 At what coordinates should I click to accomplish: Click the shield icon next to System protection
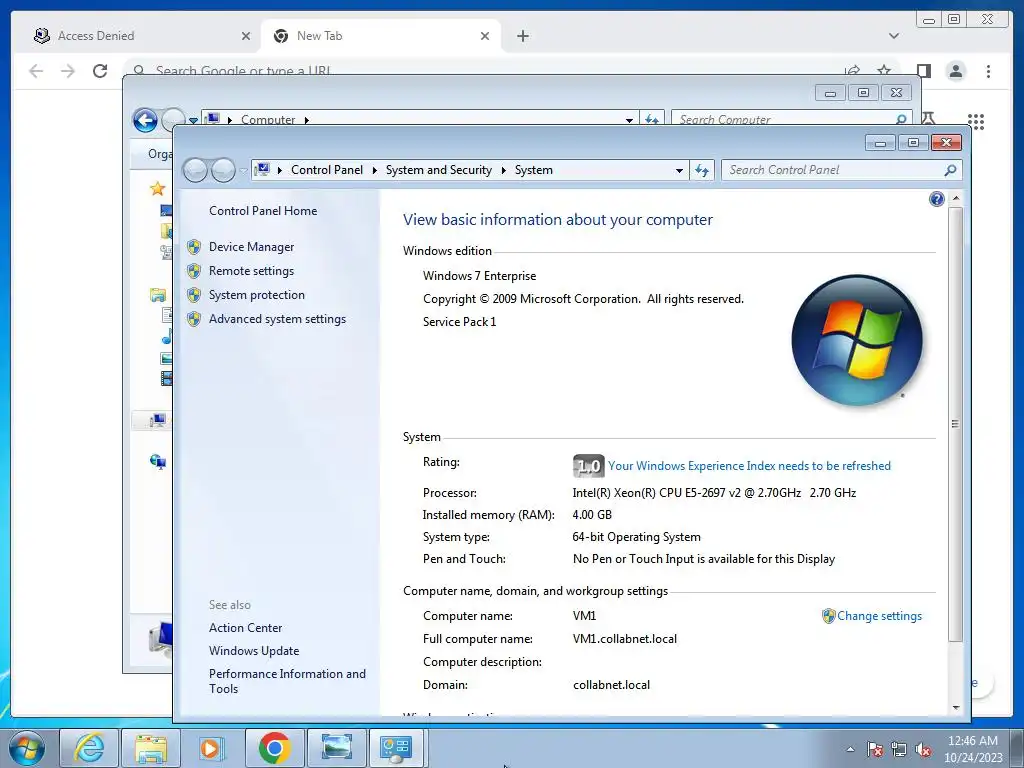point(193,295)
